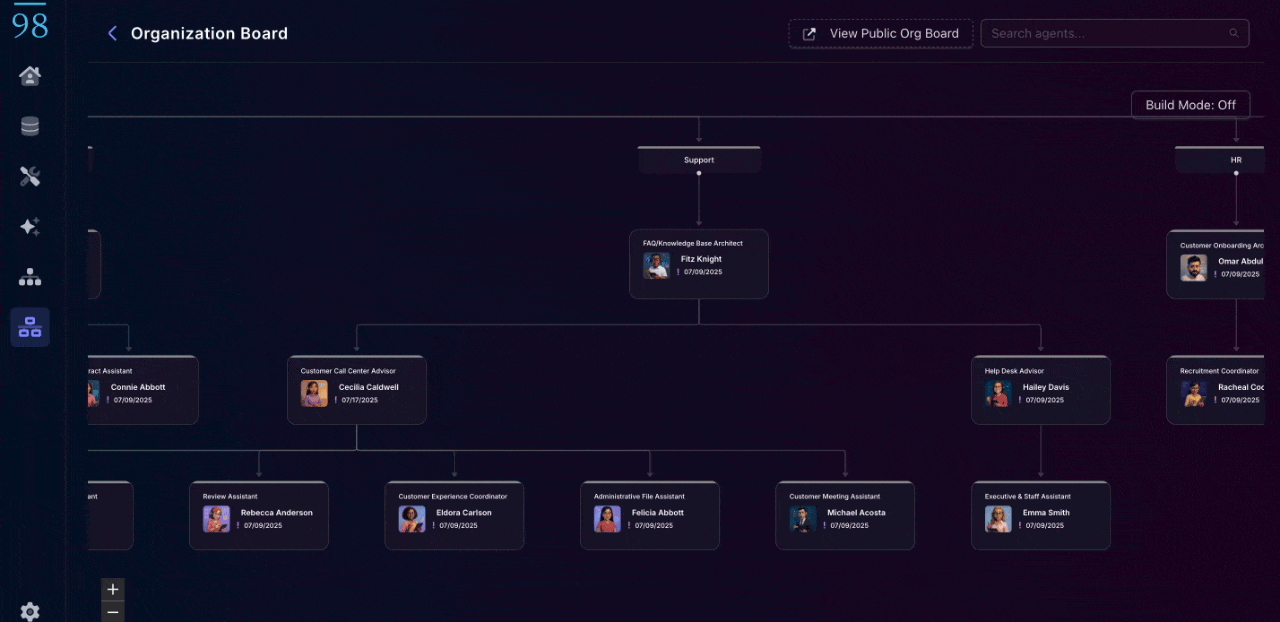The height and width of the screenshot is (622, 1280).
Task: Open the hierarchy icon in sidebar
Action: (30, 277)
